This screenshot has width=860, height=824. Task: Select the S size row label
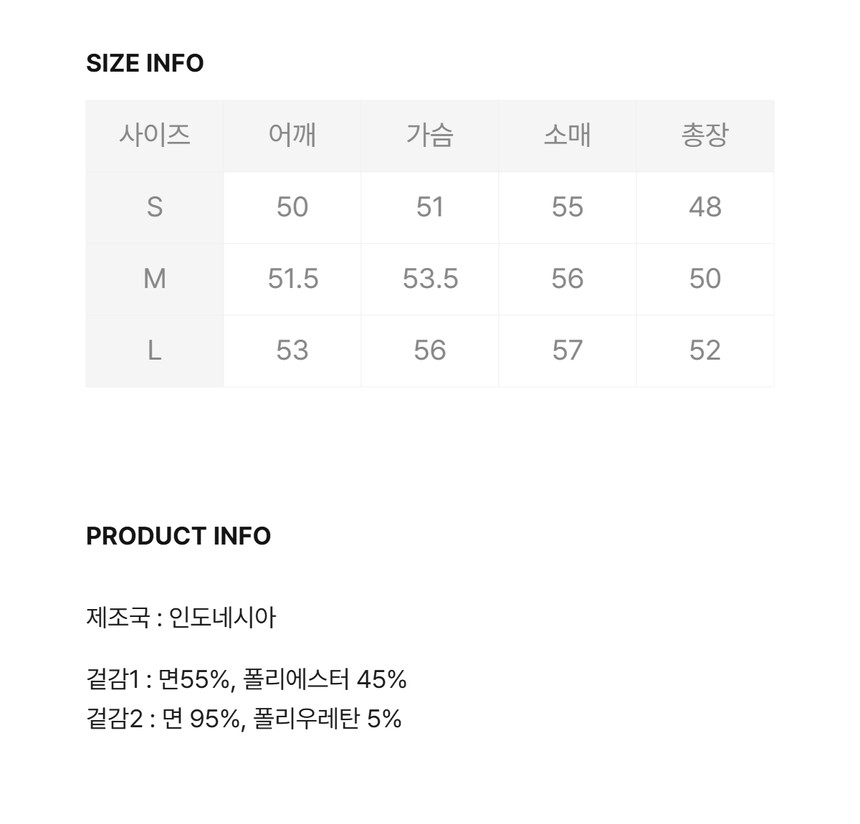tap(154, 207)
